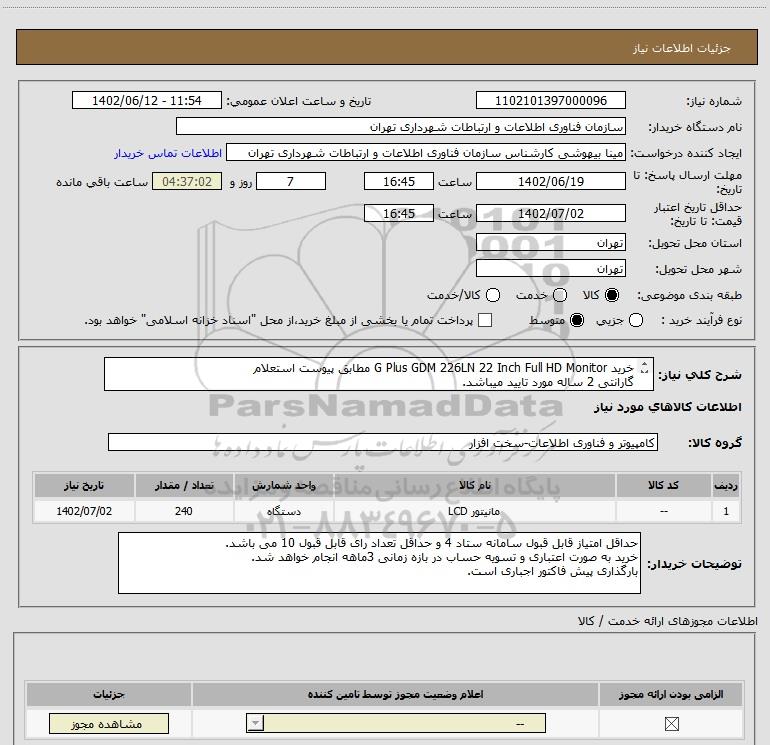770x745 pixels.
Task: Toggle the mandatory permit checkbox
Action: tap(671, 723)
